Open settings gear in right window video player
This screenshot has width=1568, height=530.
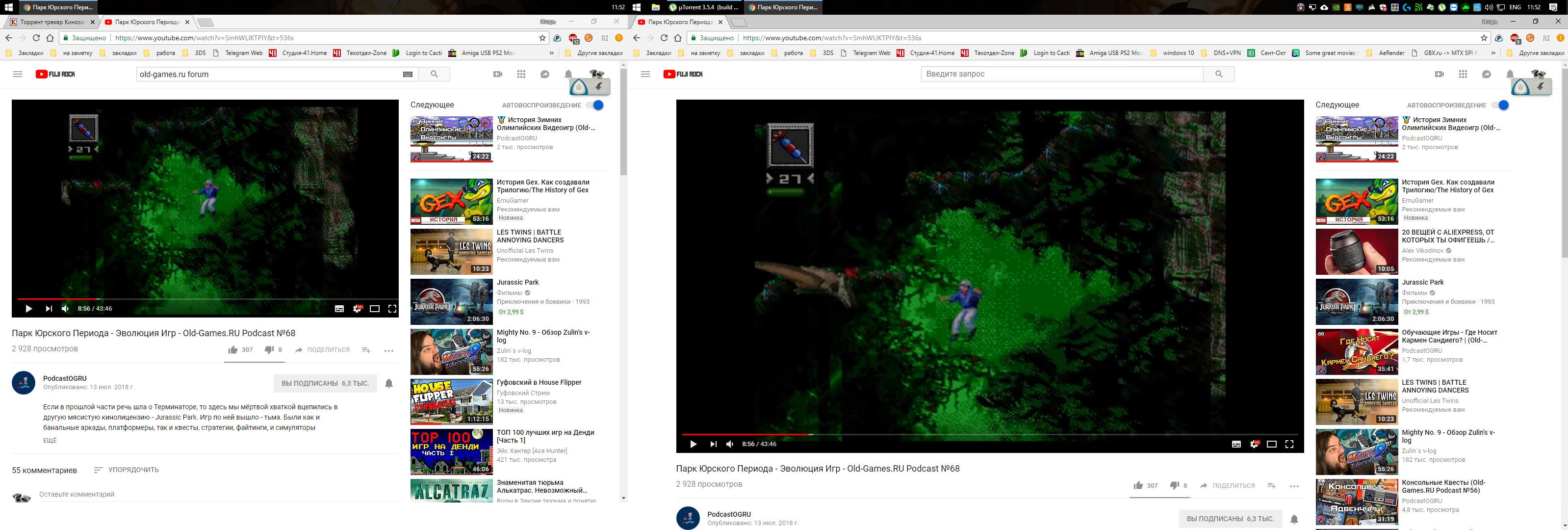tap(1254, 444)
